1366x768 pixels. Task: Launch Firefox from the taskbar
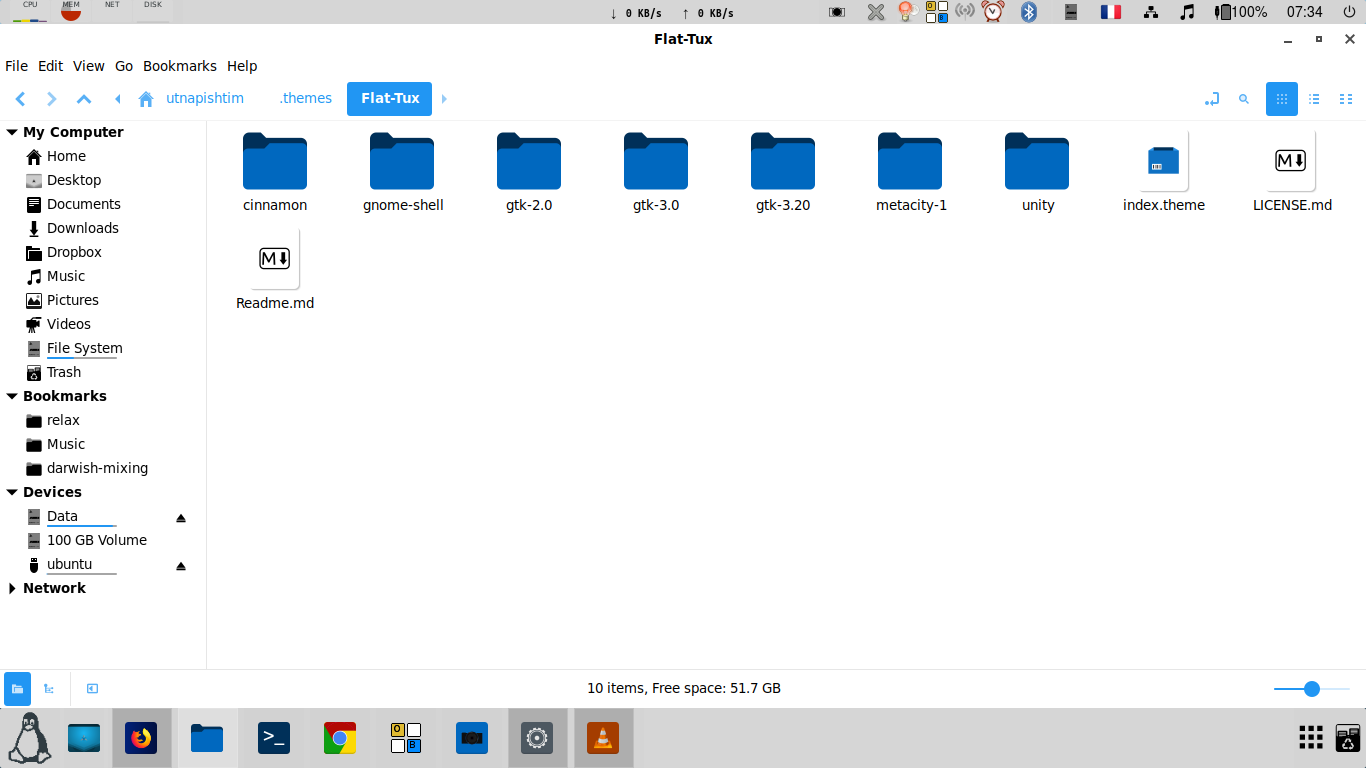(x=141, y=739)
